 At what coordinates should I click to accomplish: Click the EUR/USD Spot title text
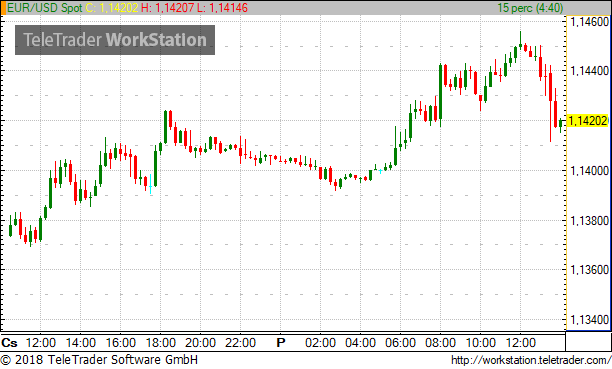point(44,8)
